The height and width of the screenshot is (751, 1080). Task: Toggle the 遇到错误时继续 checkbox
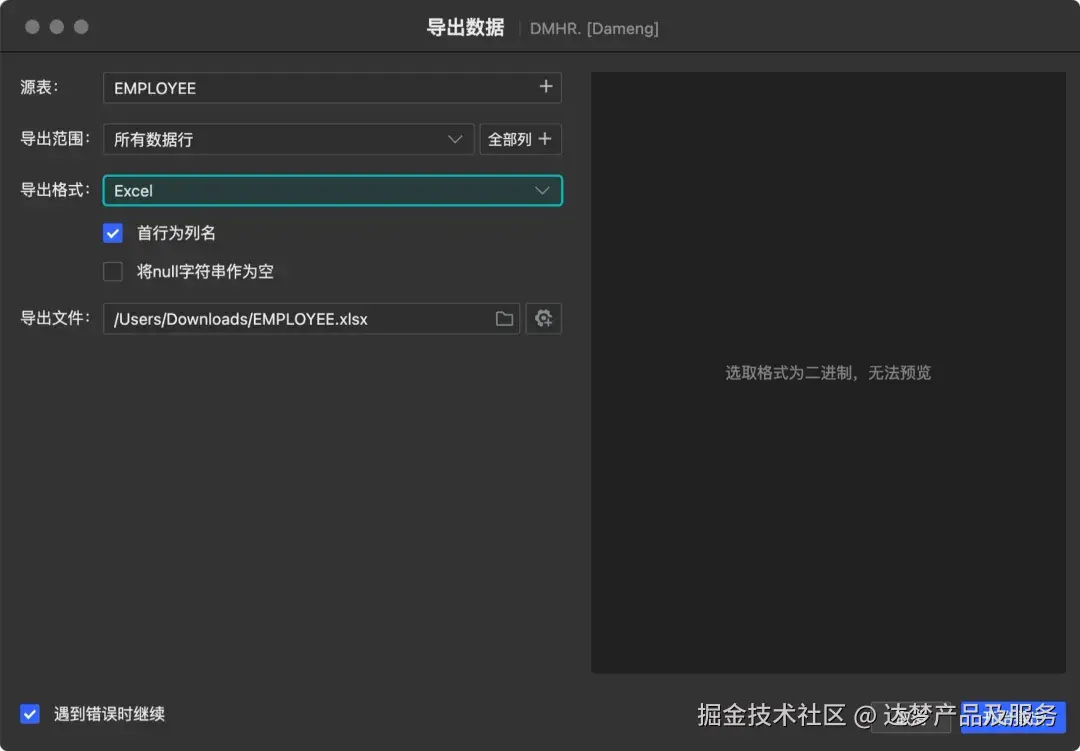click(30, 714)
